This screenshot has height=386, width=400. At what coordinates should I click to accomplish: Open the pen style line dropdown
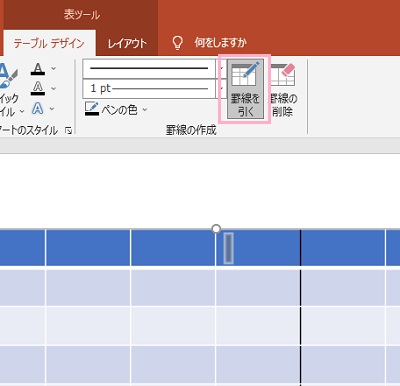[x=222, y=68]
